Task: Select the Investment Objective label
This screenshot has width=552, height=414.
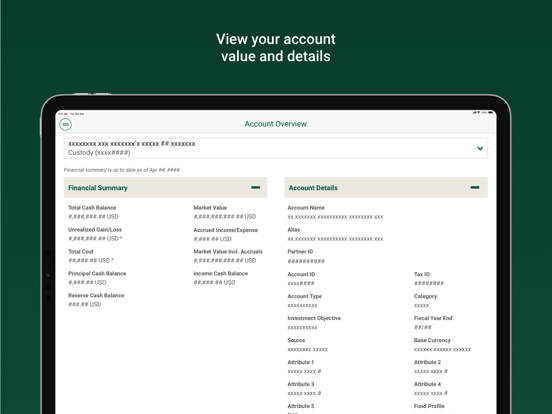Action: pyautogui.click(x=314, y=318)
